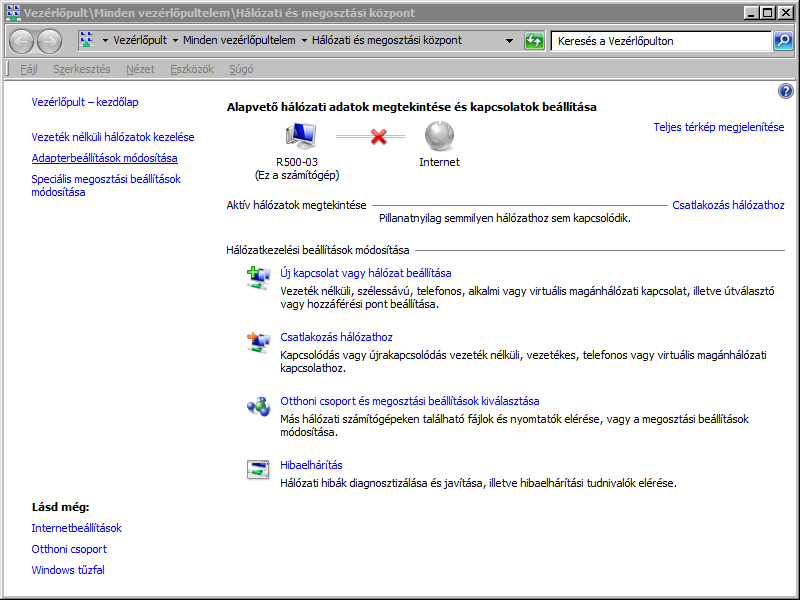This screenshot has width=800, height=600.
Task: Click the green refresh button in address bar
Action: pos(535,41)
